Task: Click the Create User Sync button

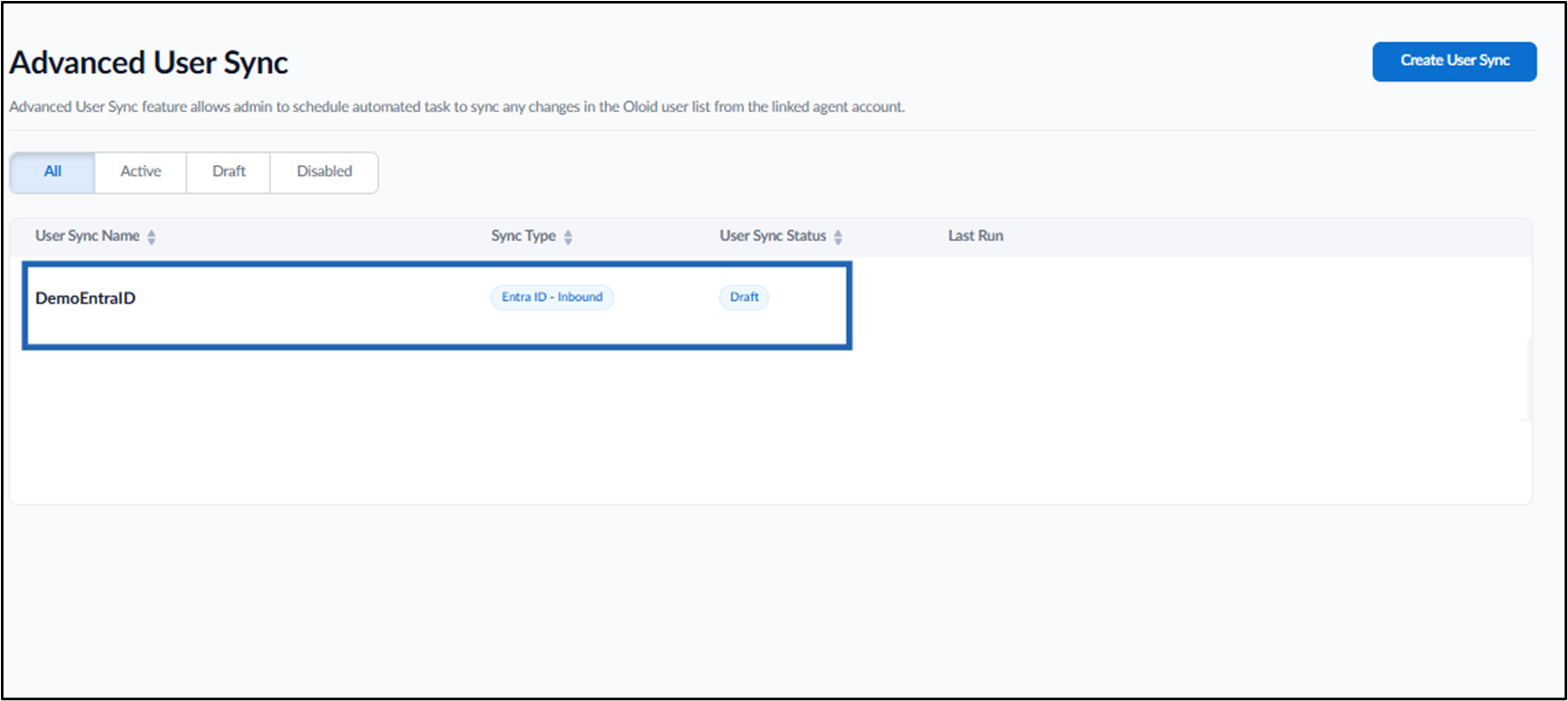Action: [1454, 61]
